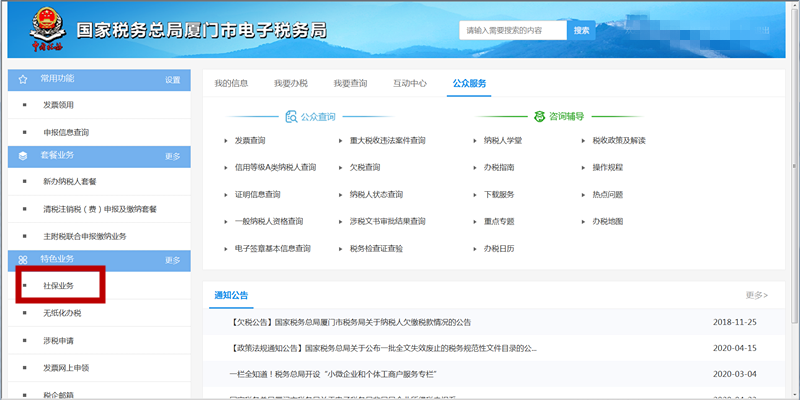
Task: Open 办税地图 link
Action: [608, 221]
